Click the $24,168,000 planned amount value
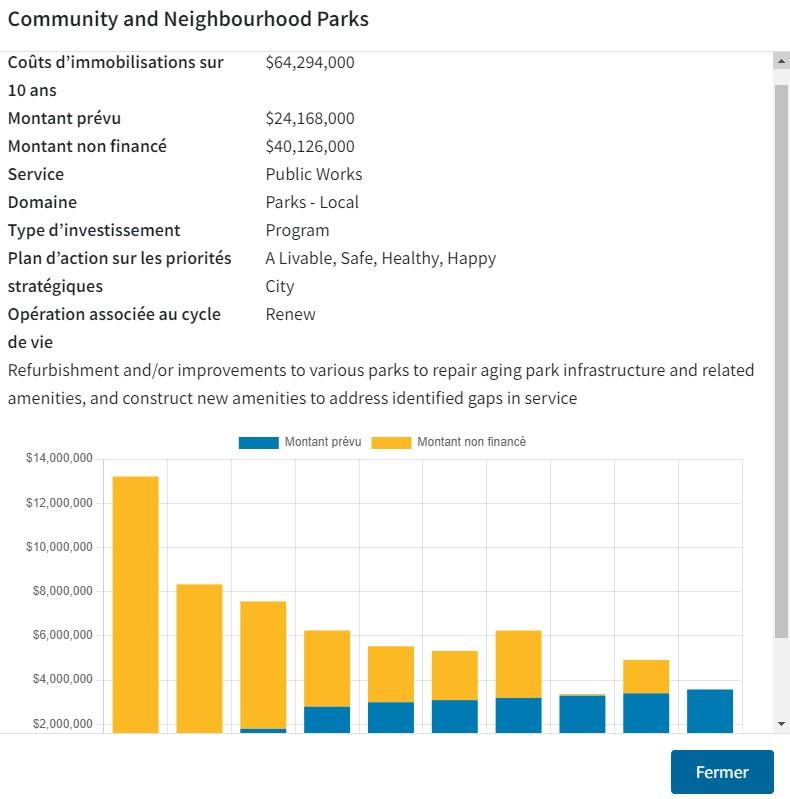790x799 pixels. pos(310,118)
